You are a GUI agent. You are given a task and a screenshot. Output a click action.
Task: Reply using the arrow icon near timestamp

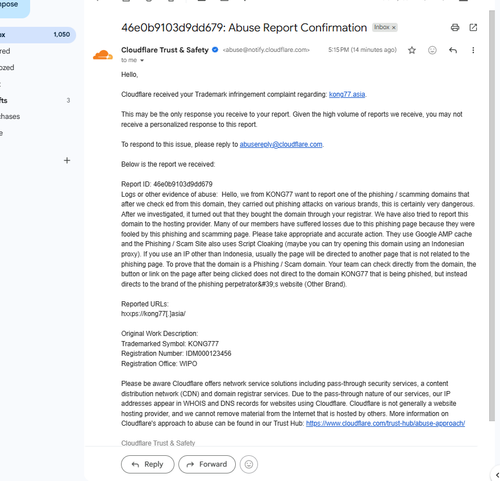[453, 50]
